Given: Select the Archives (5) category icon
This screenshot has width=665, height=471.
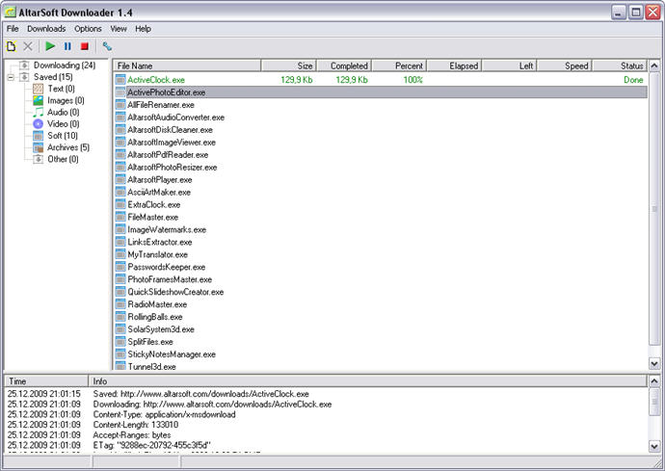Looking at the screenshot, I should click(38, 148).
